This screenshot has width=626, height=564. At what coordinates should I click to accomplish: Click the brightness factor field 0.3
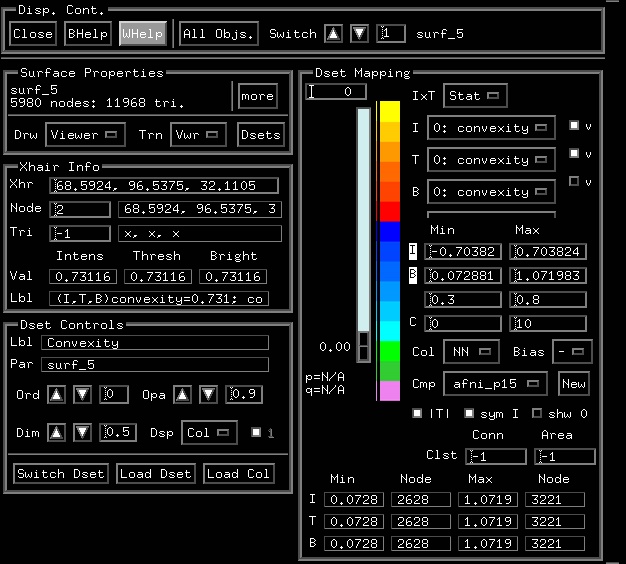pos(463,299)
